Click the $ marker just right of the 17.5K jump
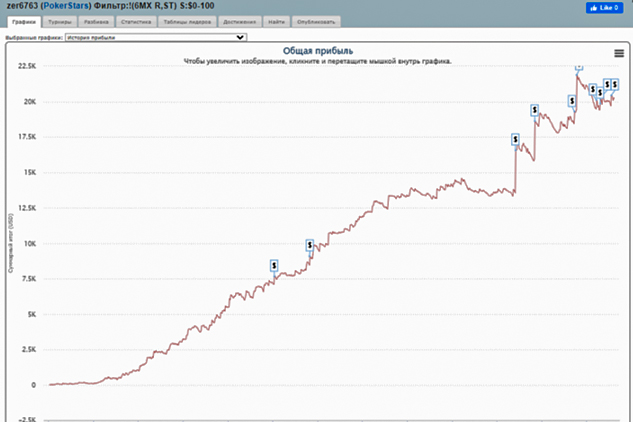Viewport: 633px width, 422px height. pos(536,109)
